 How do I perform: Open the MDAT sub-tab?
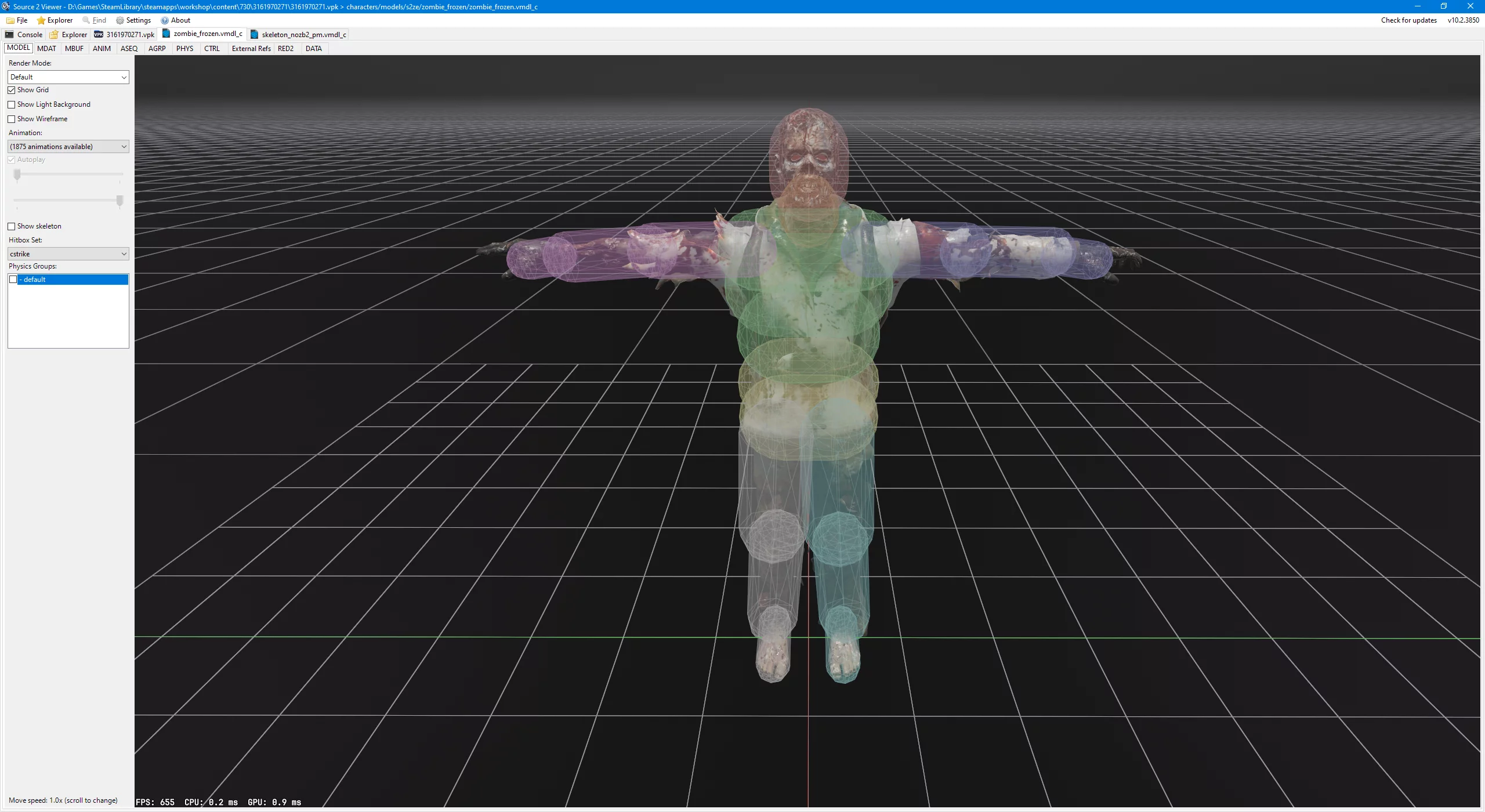(x=46, y=49)
